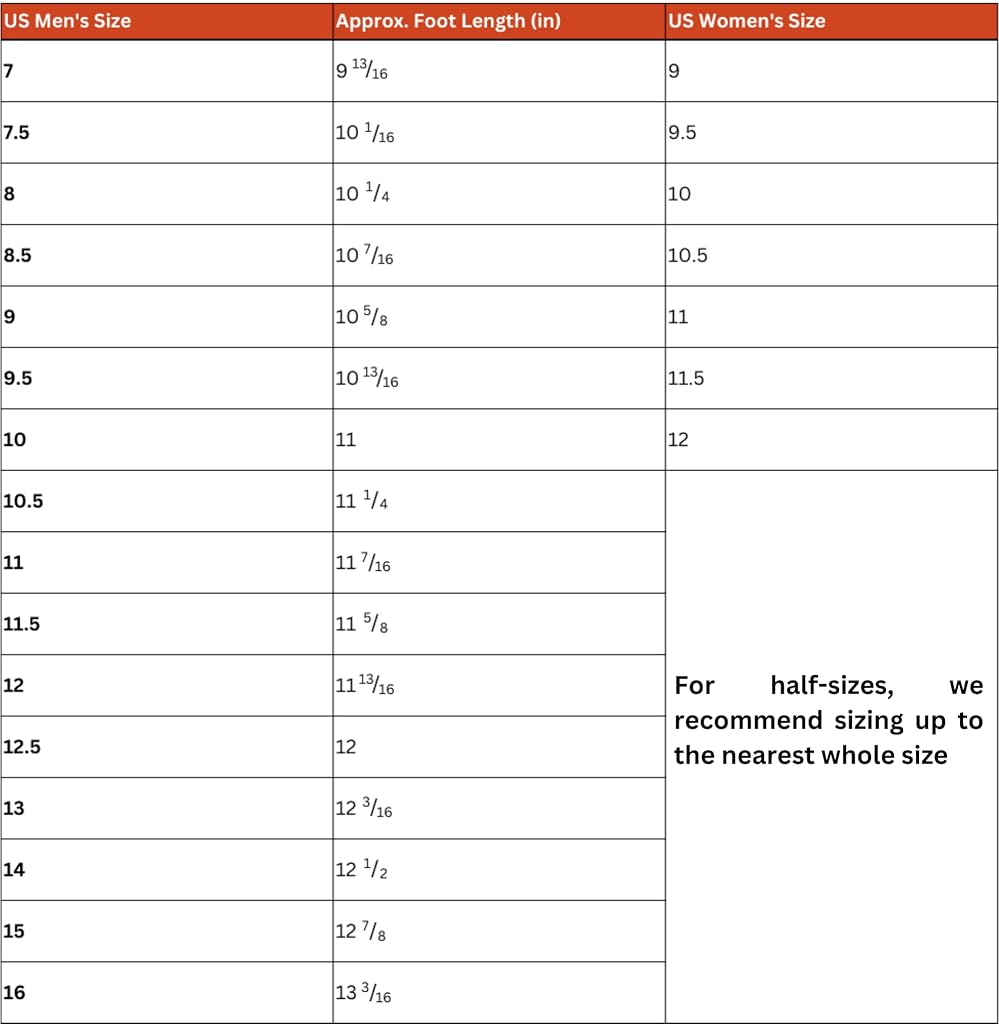Image resolution: width=999 pixels, height=1024 pixels.
Task: Click women's size 11.5 cell
Action: coord(831,378)
